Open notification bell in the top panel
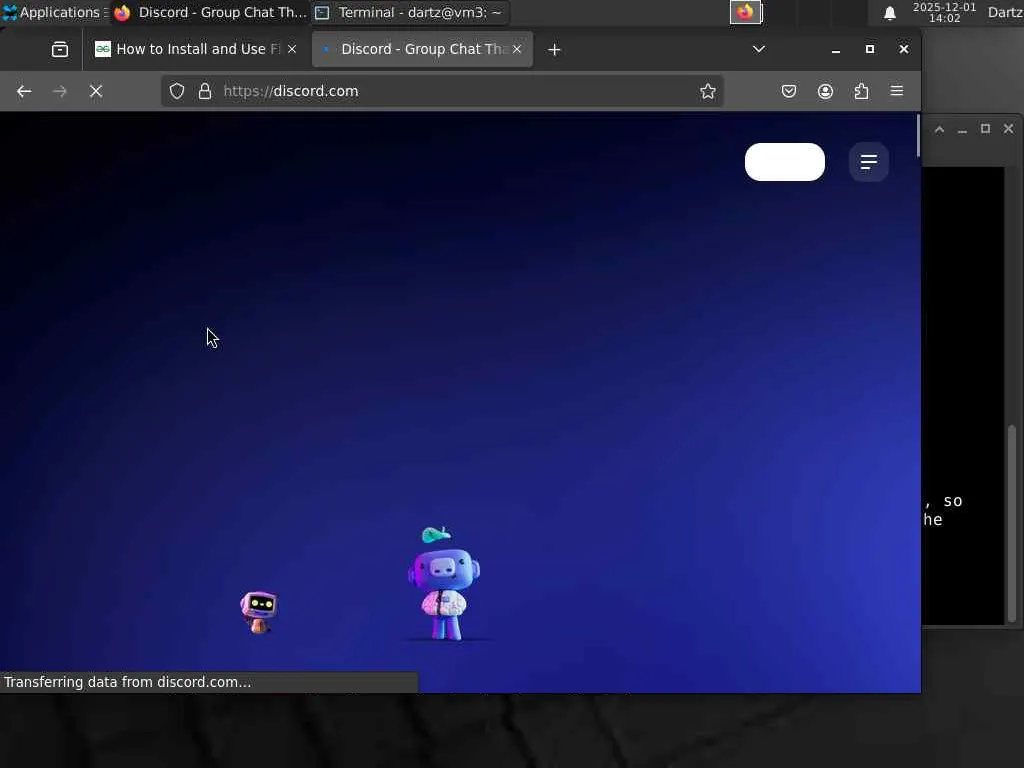 pos(889,13)
